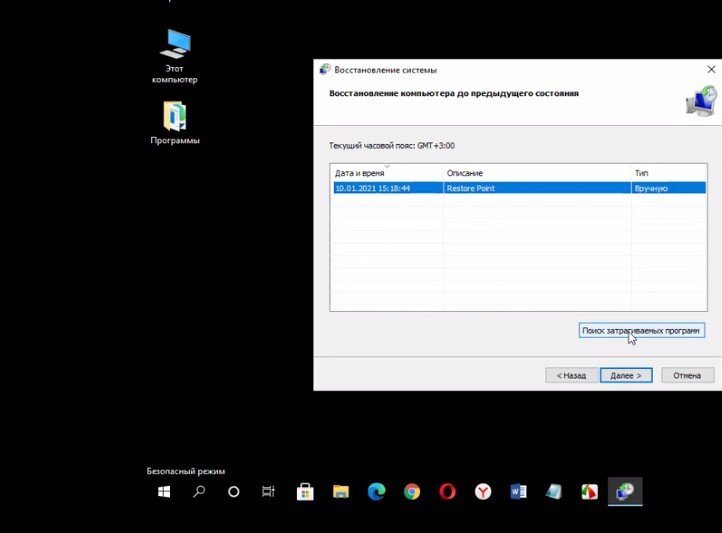Launch Microsoft Store from the taskbar
Screen dimensions: 722x533
click(305, 492)
